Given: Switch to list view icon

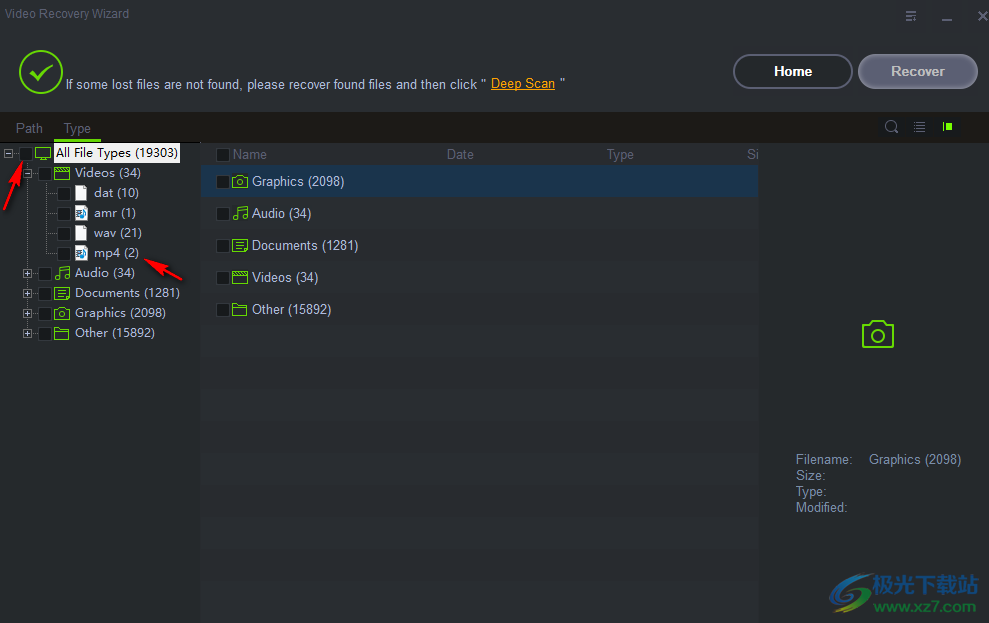Looking at the screenshot, I should click(x=919, y=127).
